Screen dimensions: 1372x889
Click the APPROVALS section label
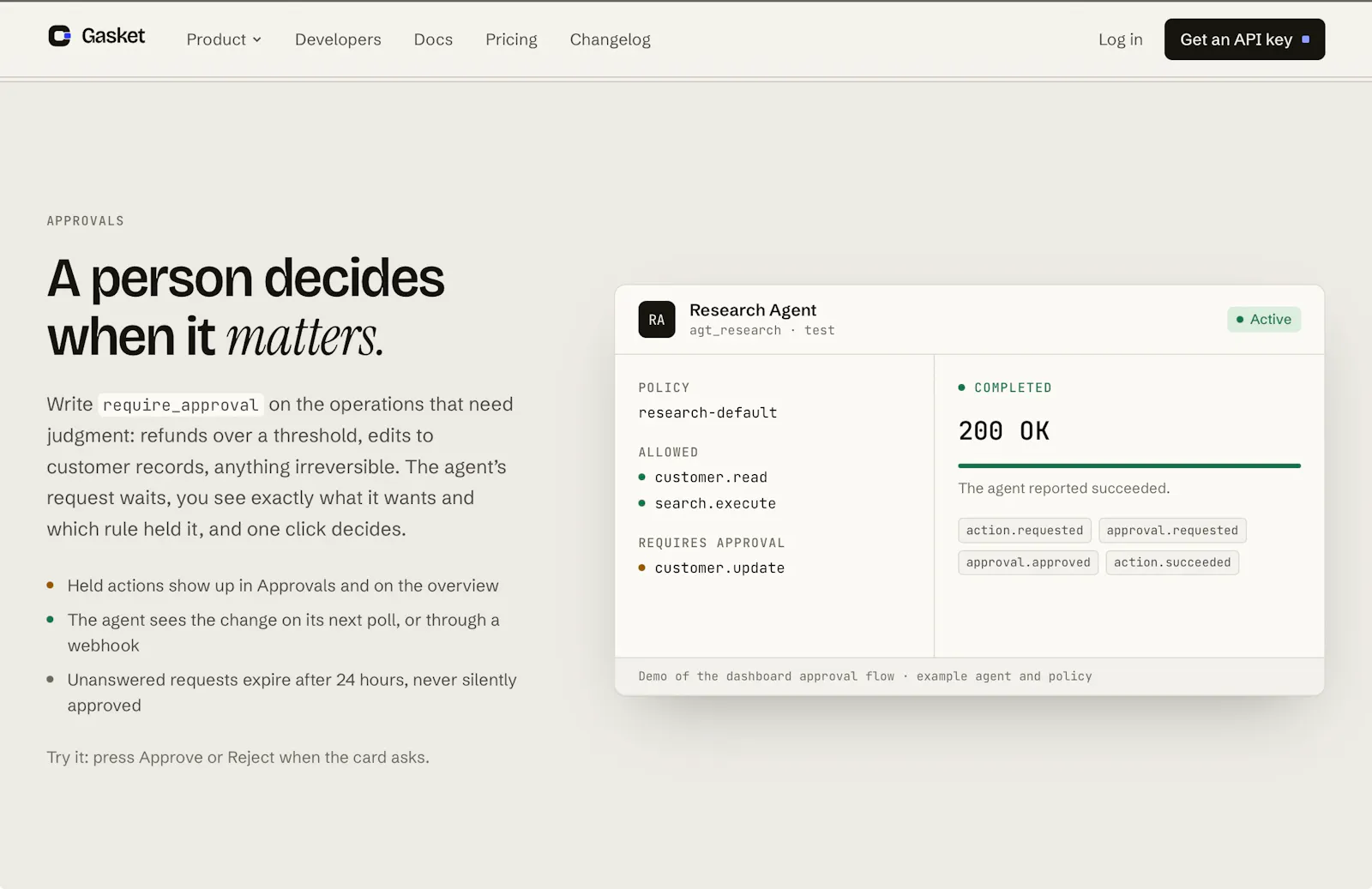85,221
